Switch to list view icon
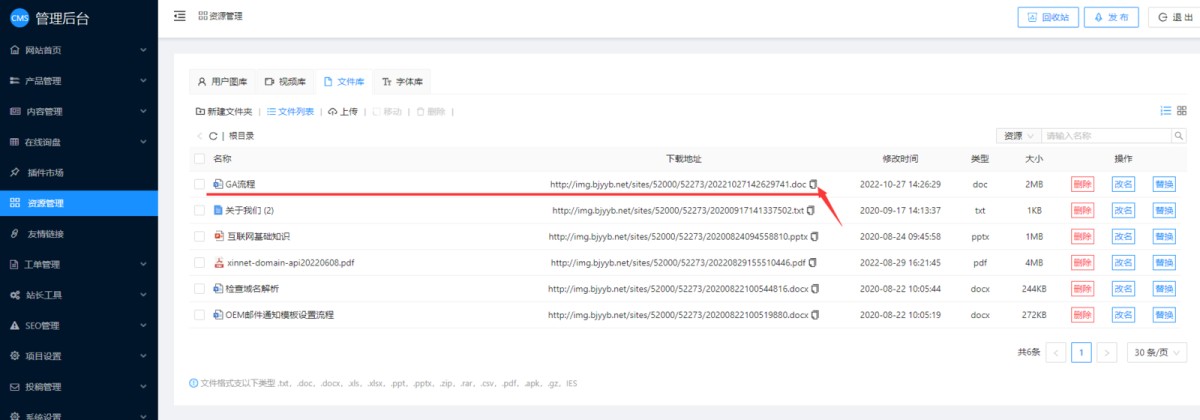 point(1165,111)
